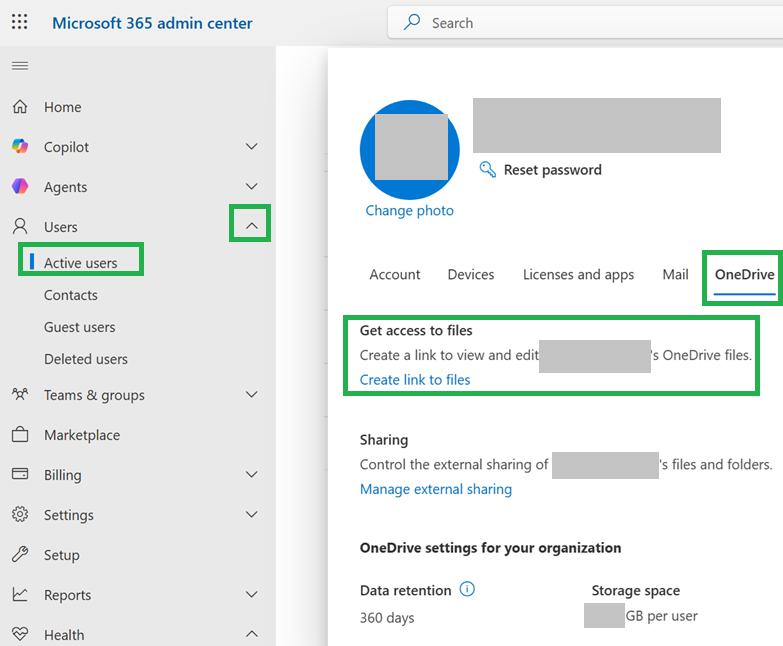Click the Agents icon in sidebar
Screen dimensions: 783x646
pyautogui.click(x=20, y=186)
